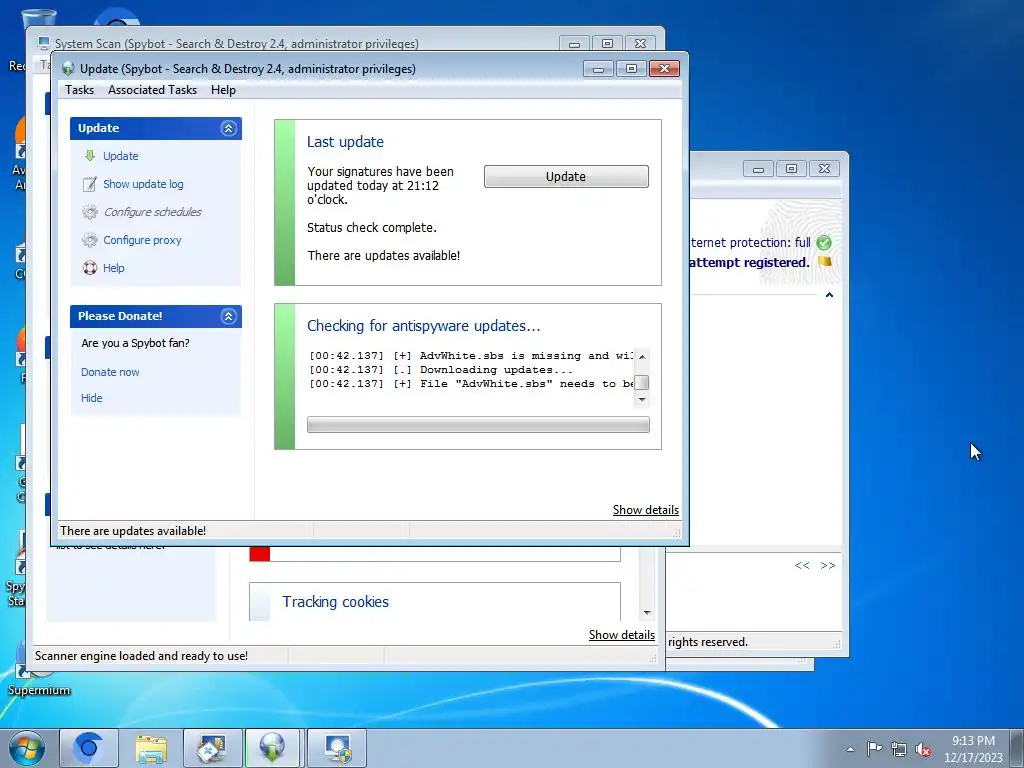Click the large Update button
The height and width of the screenshot is (768, 1024).
coord(566,176)
